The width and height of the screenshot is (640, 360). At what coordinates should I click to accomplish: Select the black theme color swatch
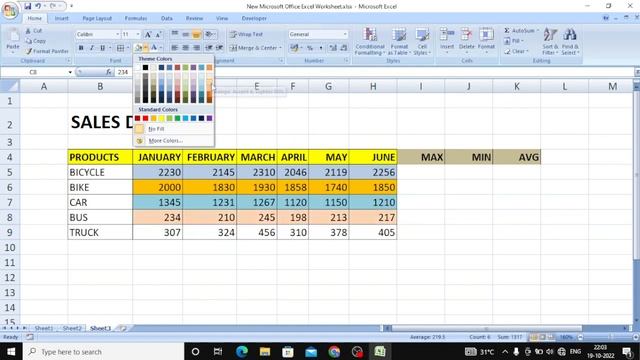point(145,67)
